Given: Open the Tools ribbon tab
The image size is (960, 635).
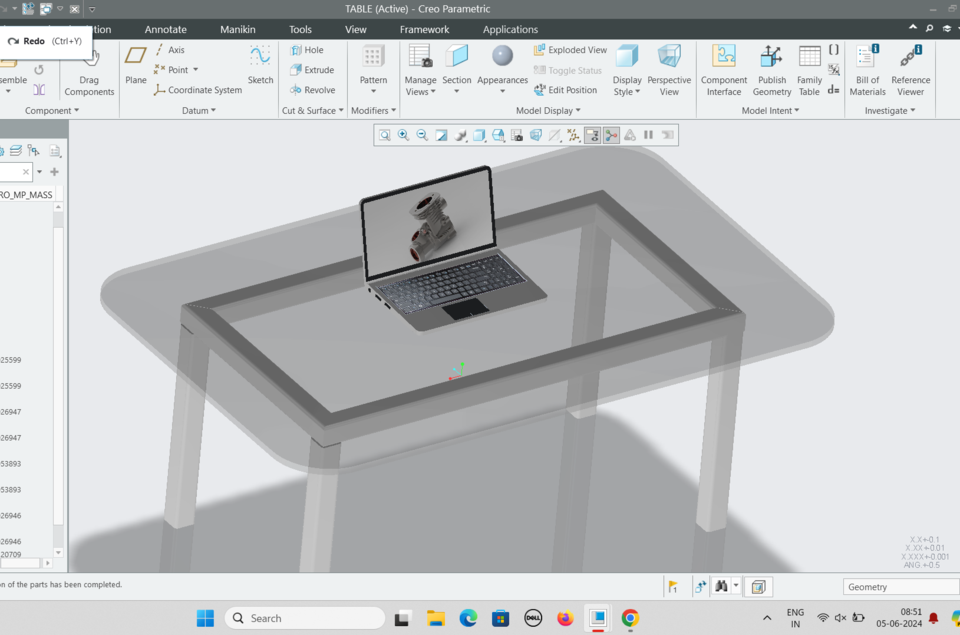Looking at the screenshot, I should pos(300,29).
